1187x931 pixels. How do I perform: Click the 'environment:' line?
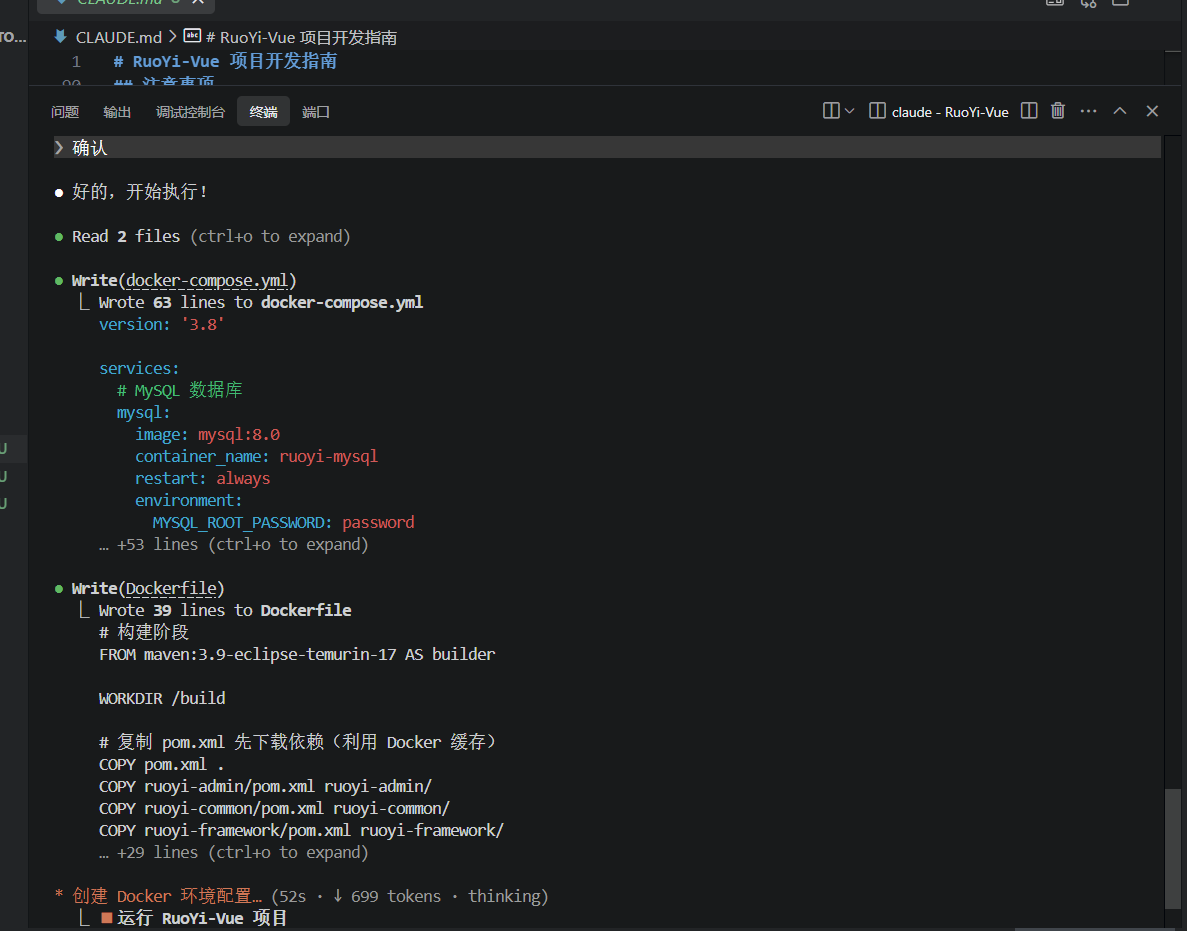pyautogui.click(x=188, y=500)
